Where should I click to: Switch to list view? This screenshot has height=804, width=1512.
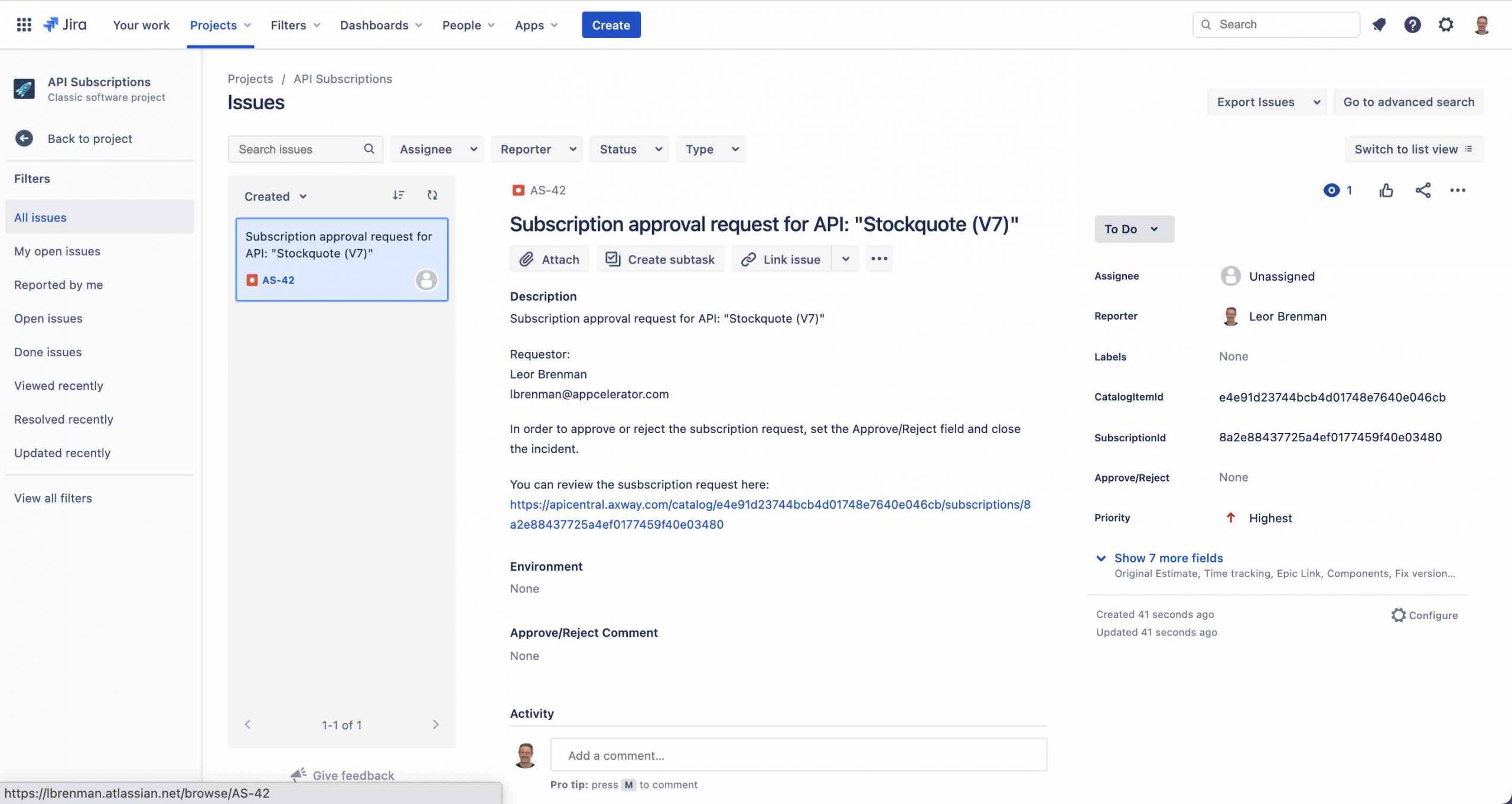pos(1413,149)
